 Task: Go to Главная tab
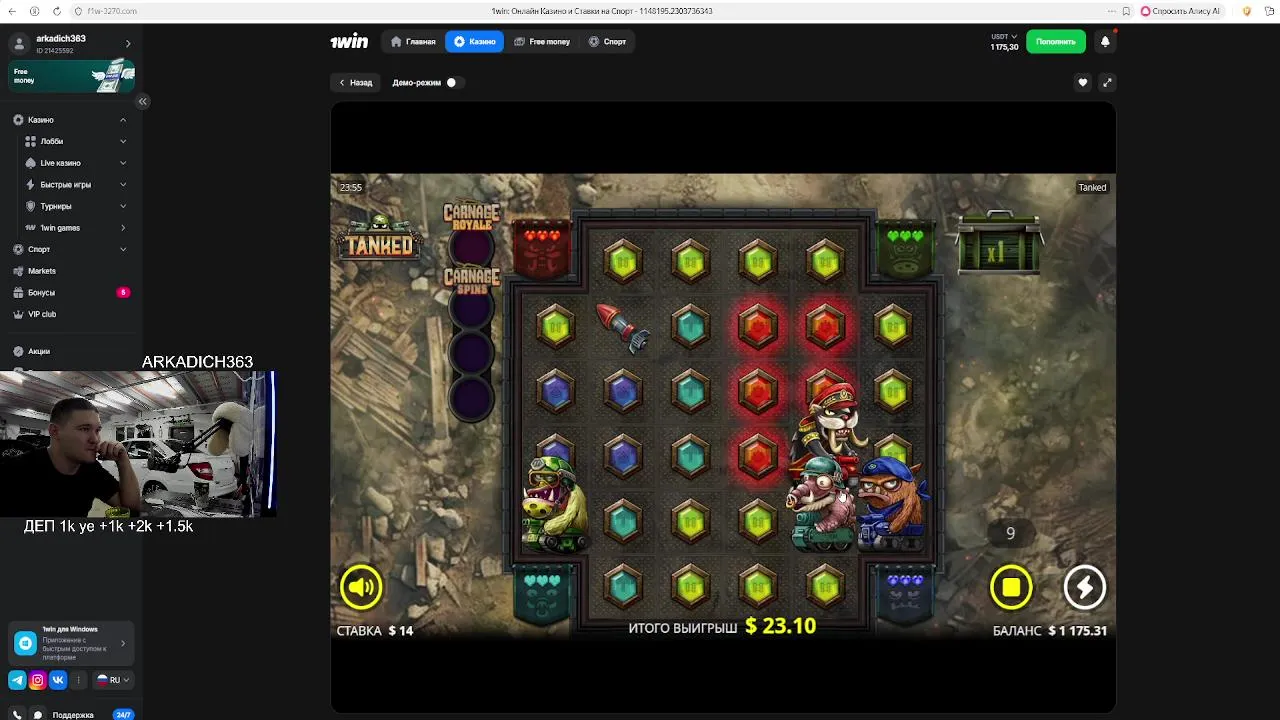[413, 42]
